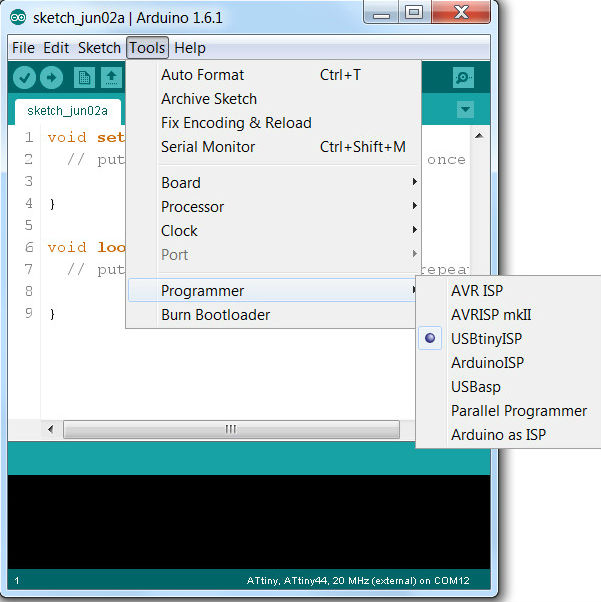The width and height of the screenshot is (601, 602).
Task: Click line number 1 in status bar
Action: (17, 580)
